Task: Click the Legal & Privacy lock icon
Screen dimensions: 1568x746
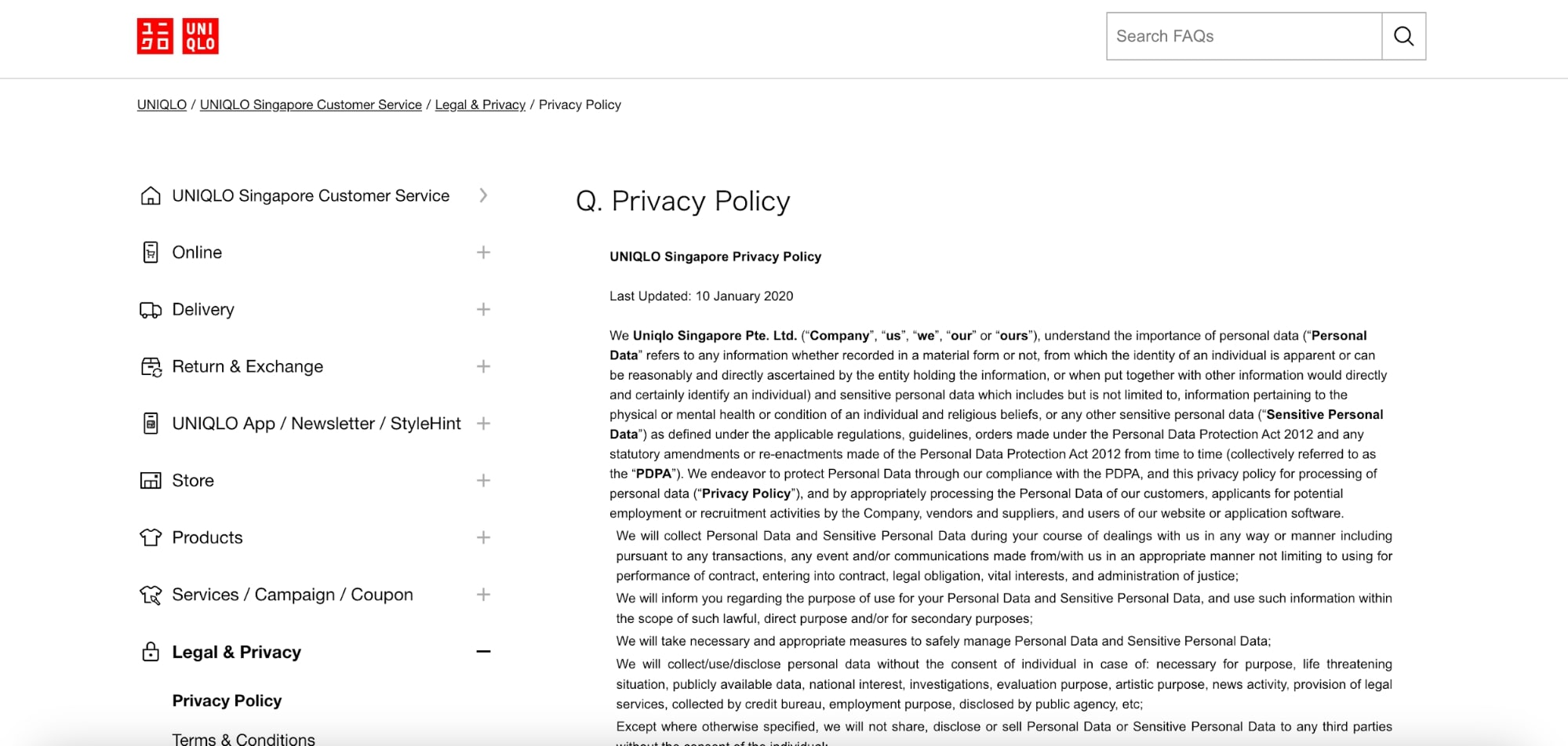Action: point(151,652)
